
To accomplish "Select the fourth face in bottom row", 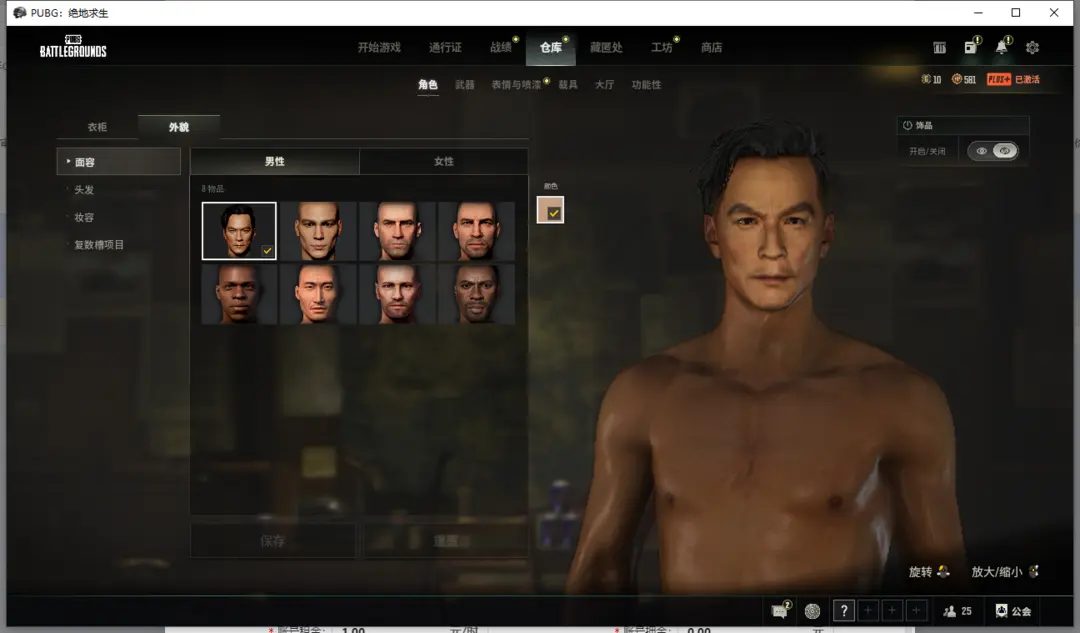I will click(x=477, y=294).
